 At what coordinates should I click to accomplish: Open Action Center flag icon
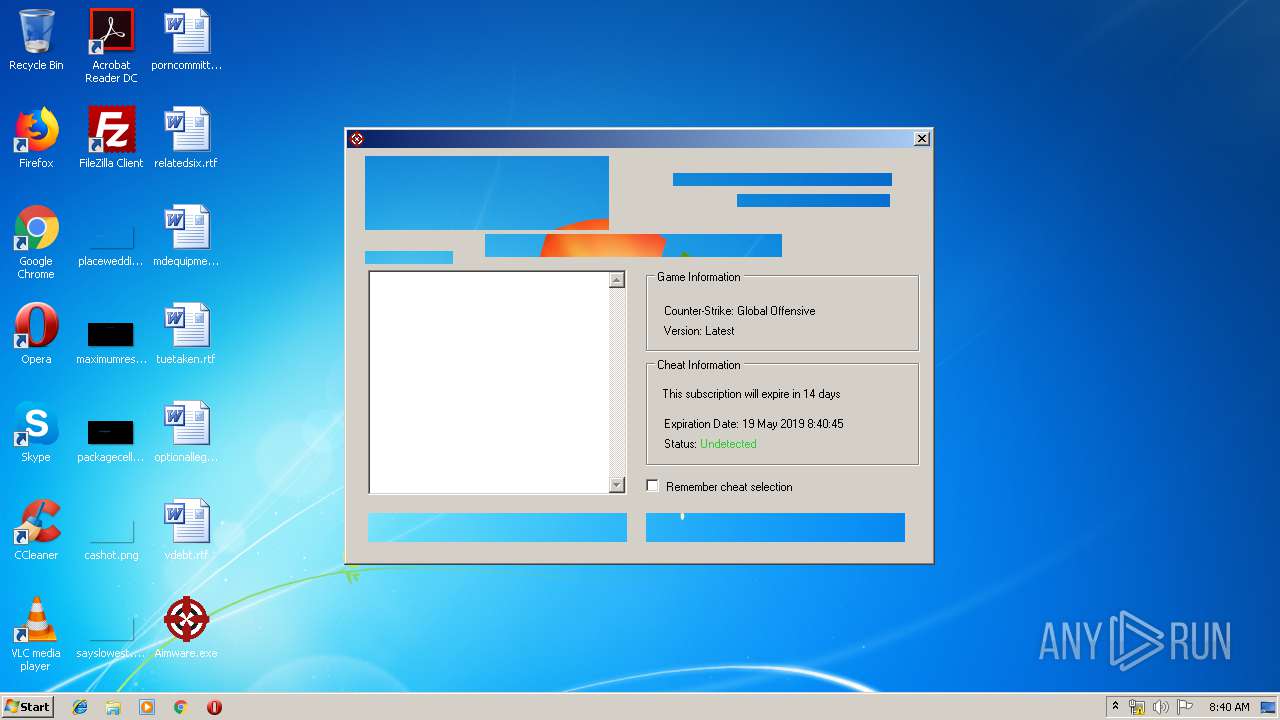(1184, 707)
